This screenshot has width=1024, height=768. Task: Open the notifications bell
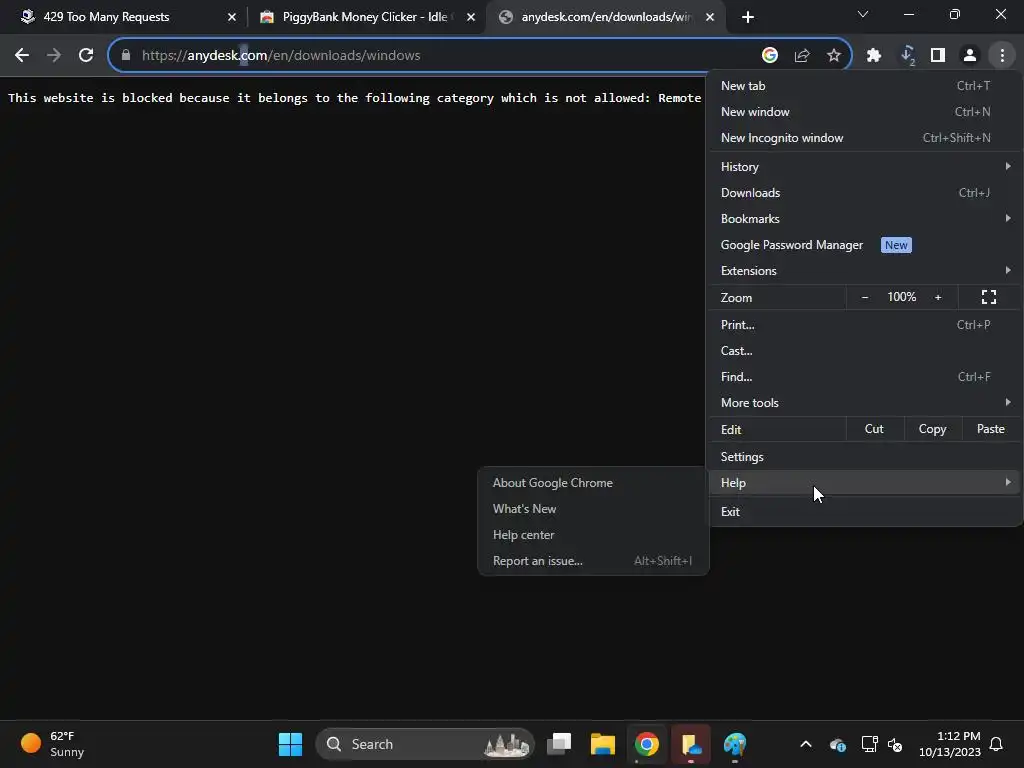[997, 744]
